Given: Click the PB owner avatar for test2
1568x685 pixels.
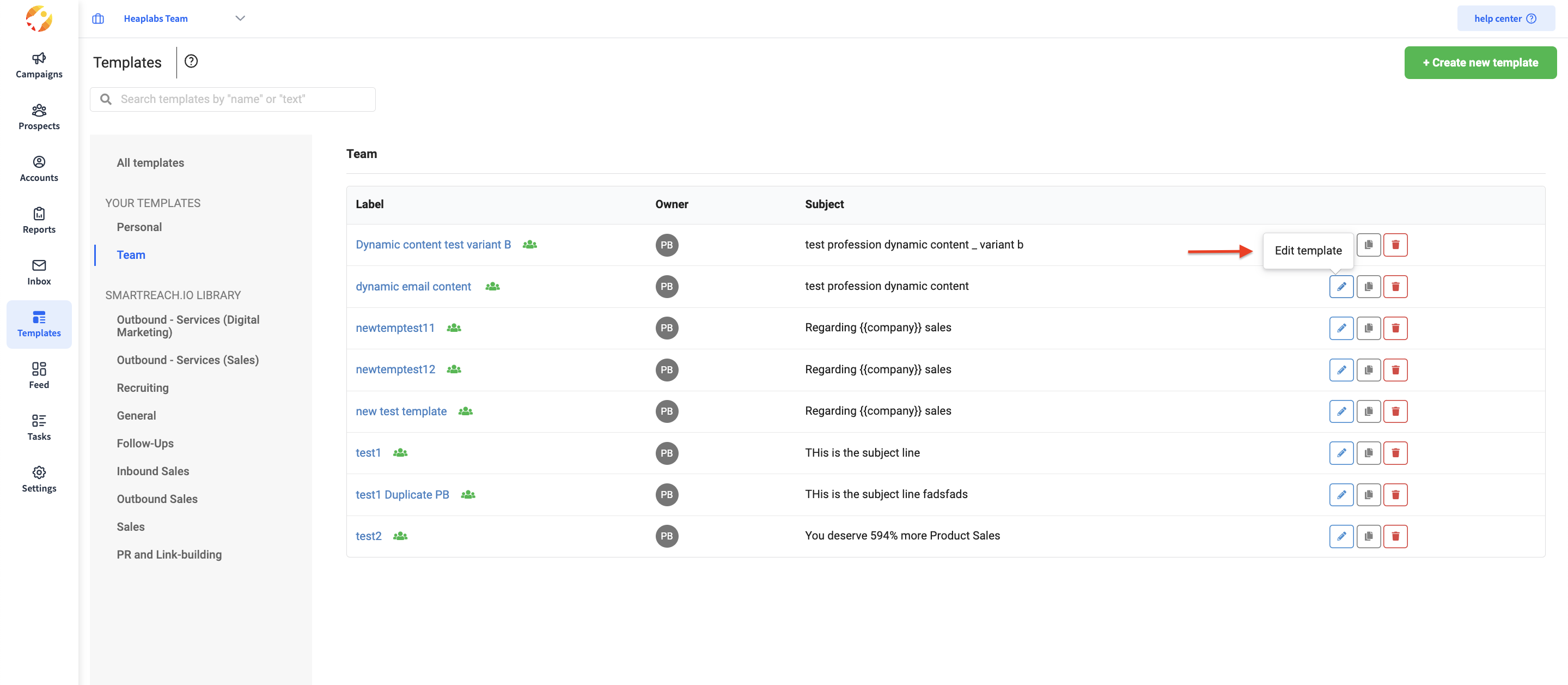Looking at the screenshot, I should [667, 536].
